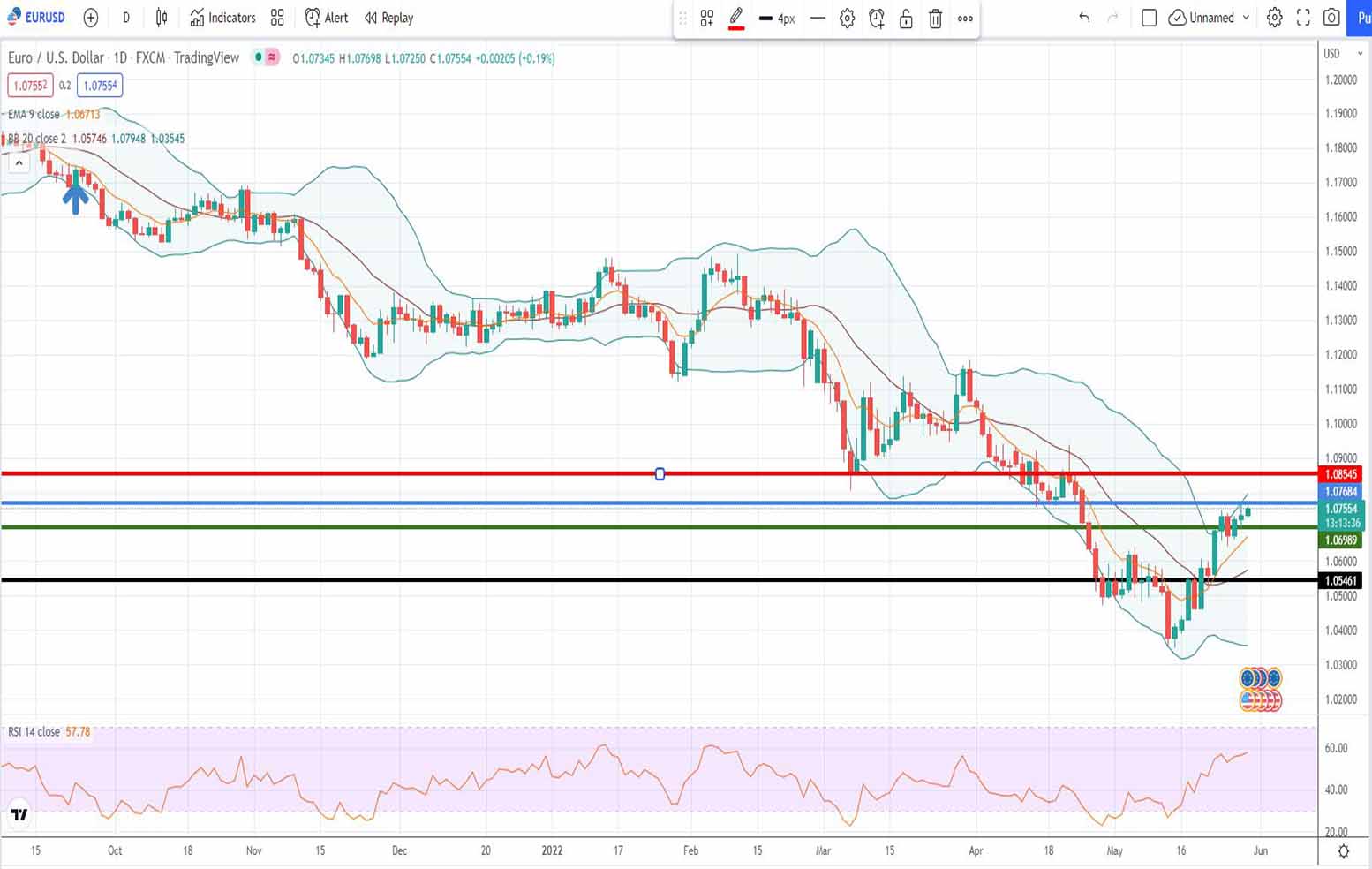Open the red line color picker
The image size is (1372, 869).
point(736,19)
